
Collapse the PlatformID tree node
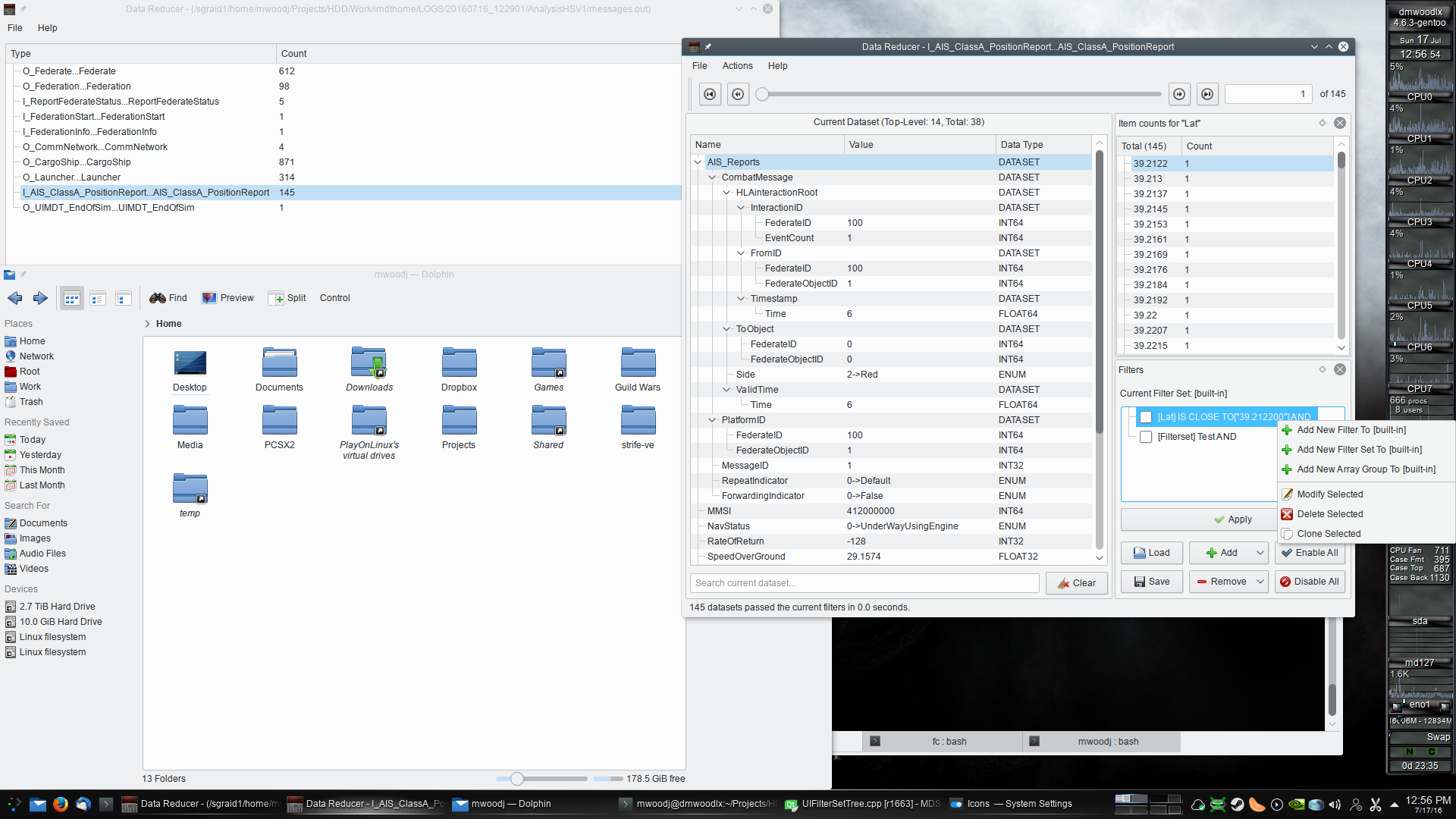click(712, 420)
